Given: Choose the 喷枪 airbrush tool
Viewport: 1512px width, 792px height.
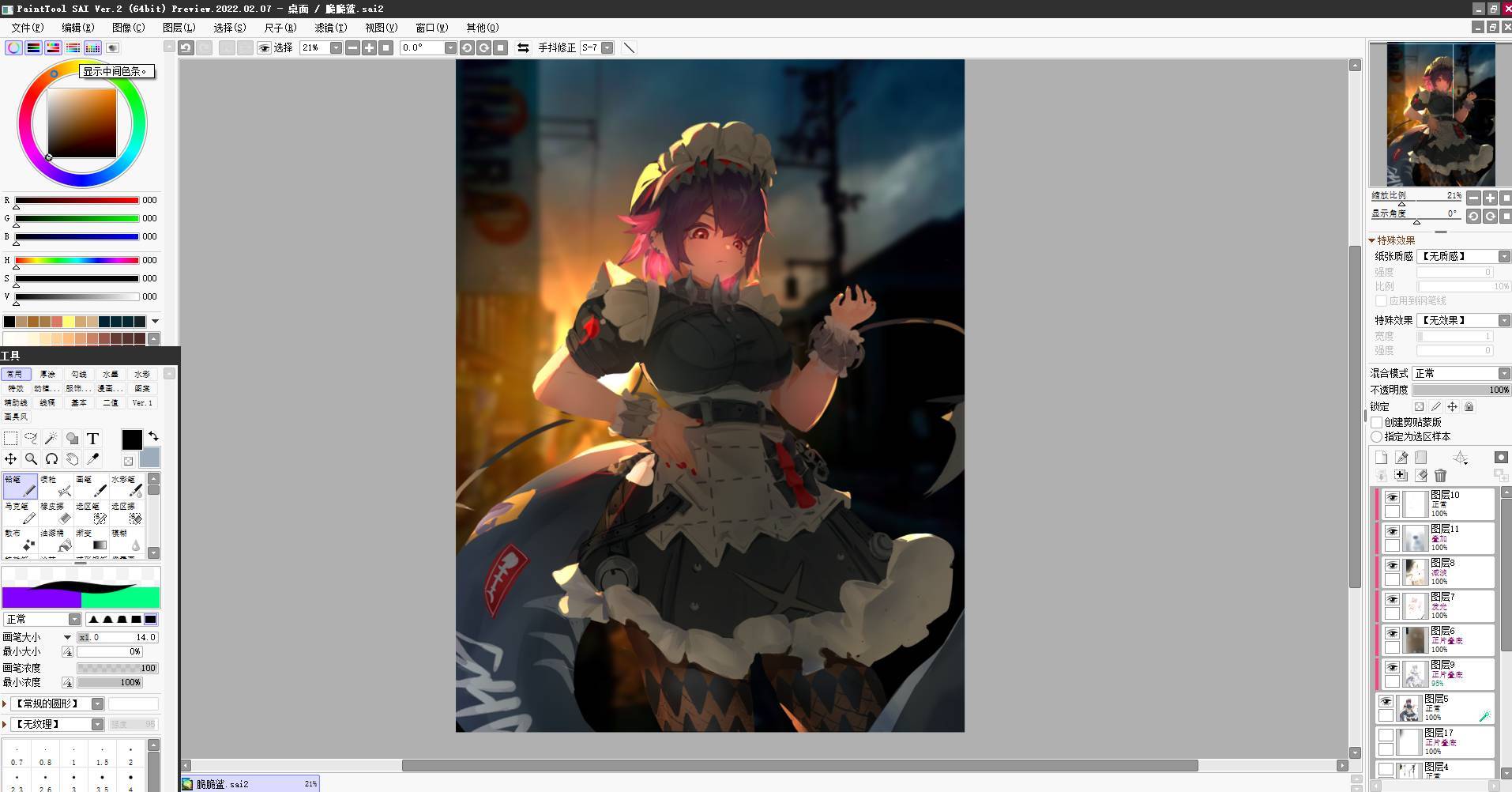Looking at the screenshot, I should point(56,486).
